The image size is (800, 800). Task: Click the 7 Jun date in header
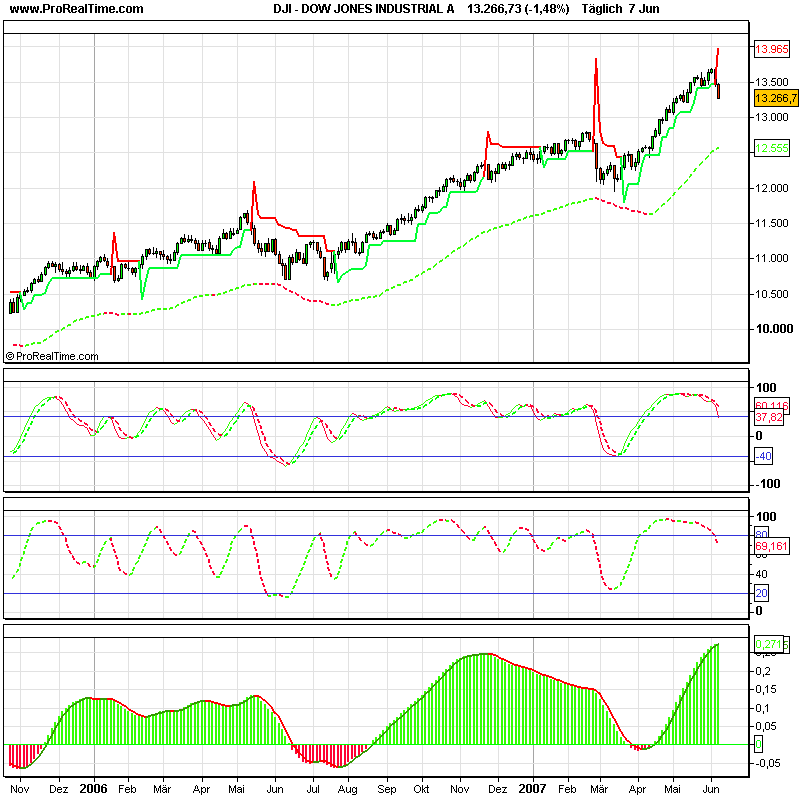click(x=644, y=9)
